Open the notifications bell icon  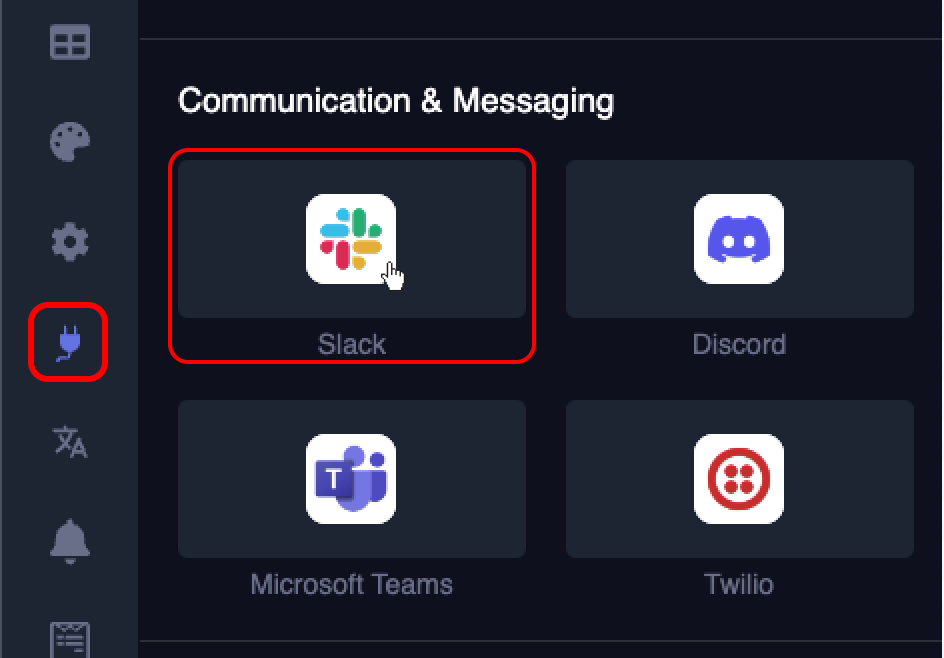[70, 541]
